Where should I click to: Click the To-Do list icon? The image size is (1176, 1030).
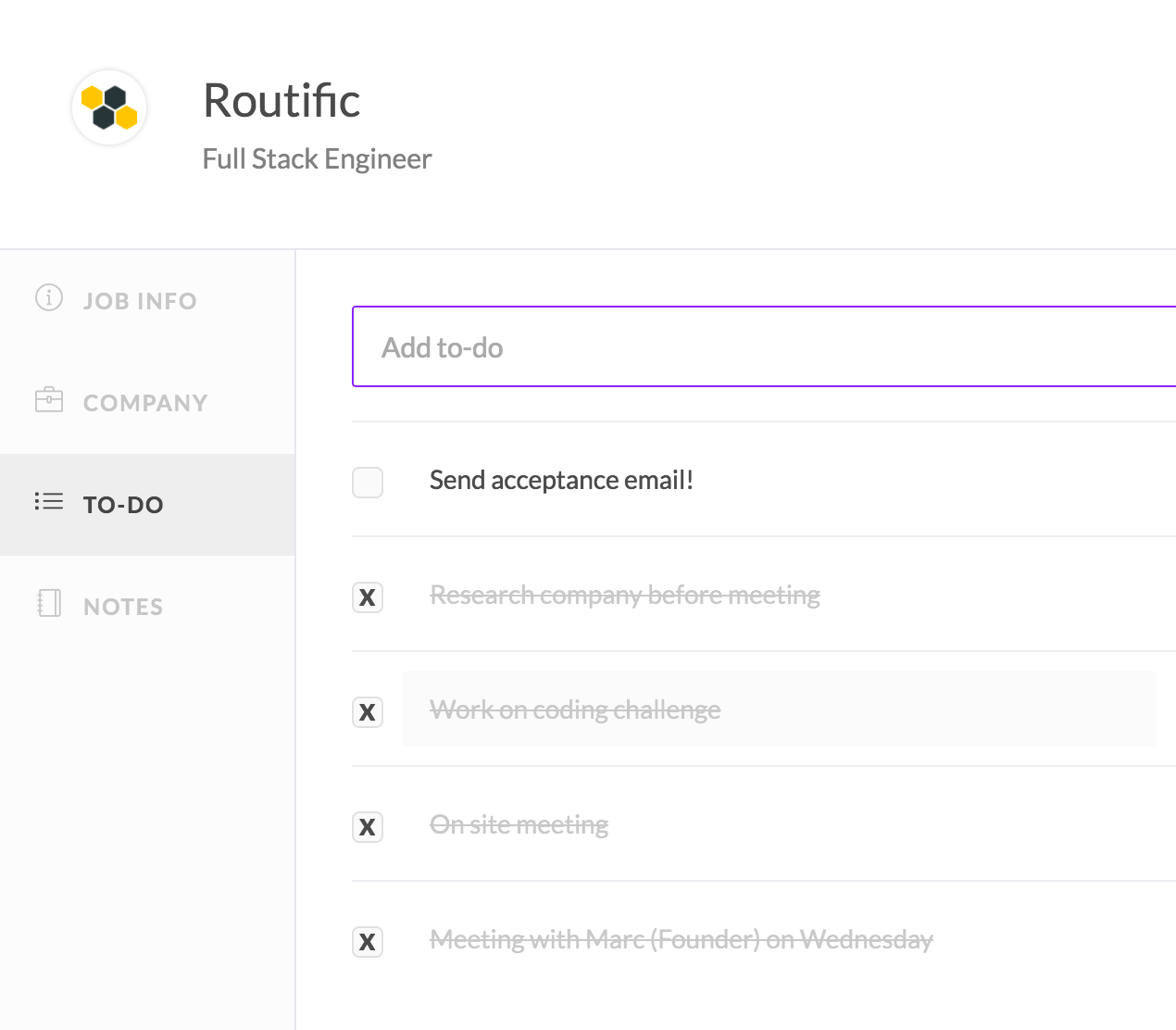(49, 502)
